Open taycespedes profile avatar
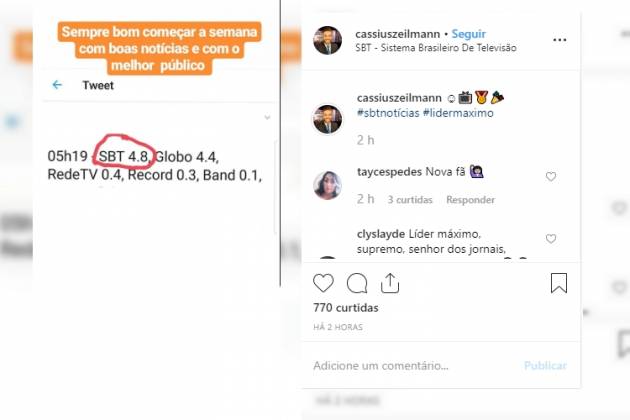Screen dimensions: 630x420 (327, 185)
